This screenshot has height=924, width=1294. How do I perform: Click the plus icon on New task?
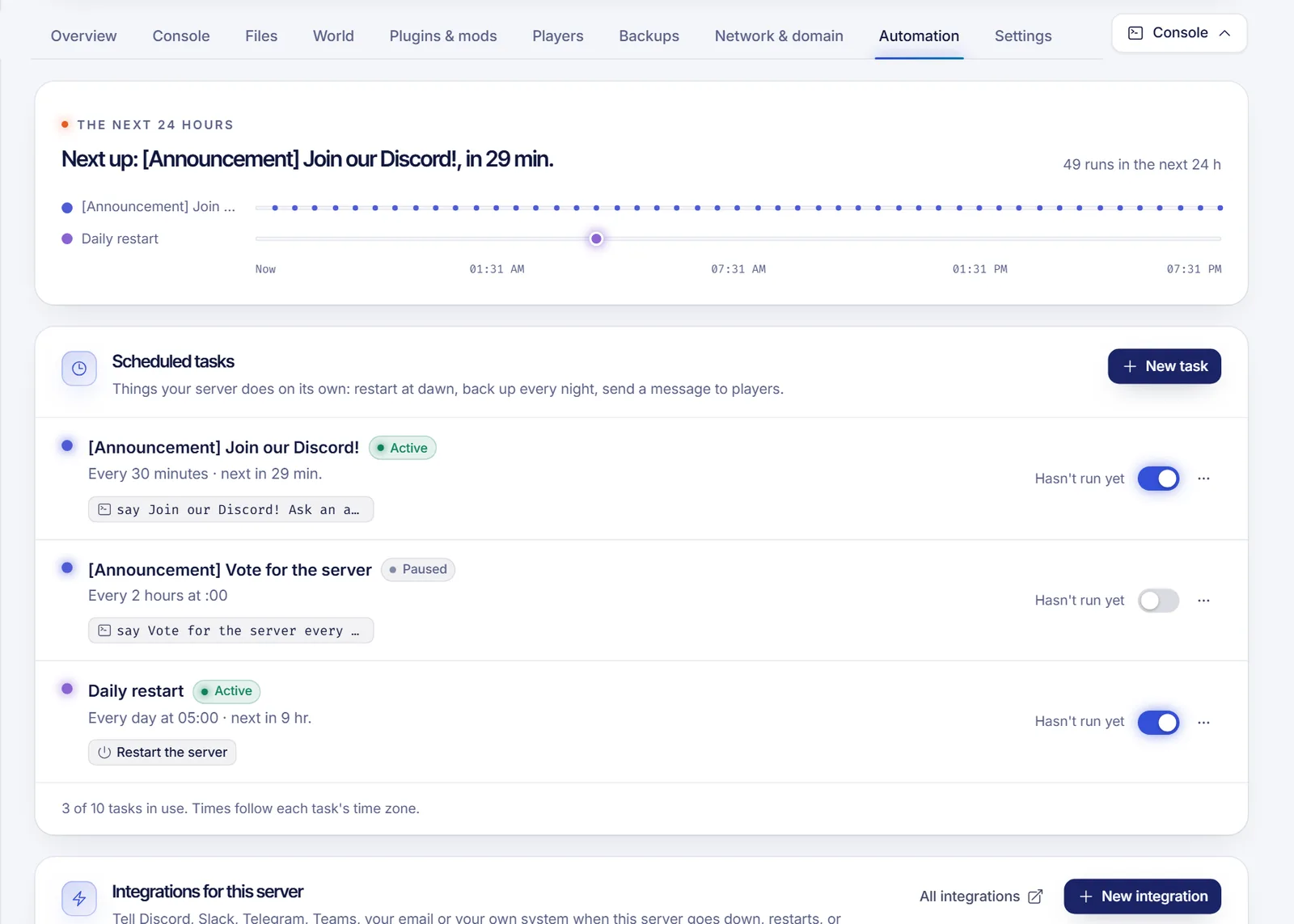coord(1130,366)
